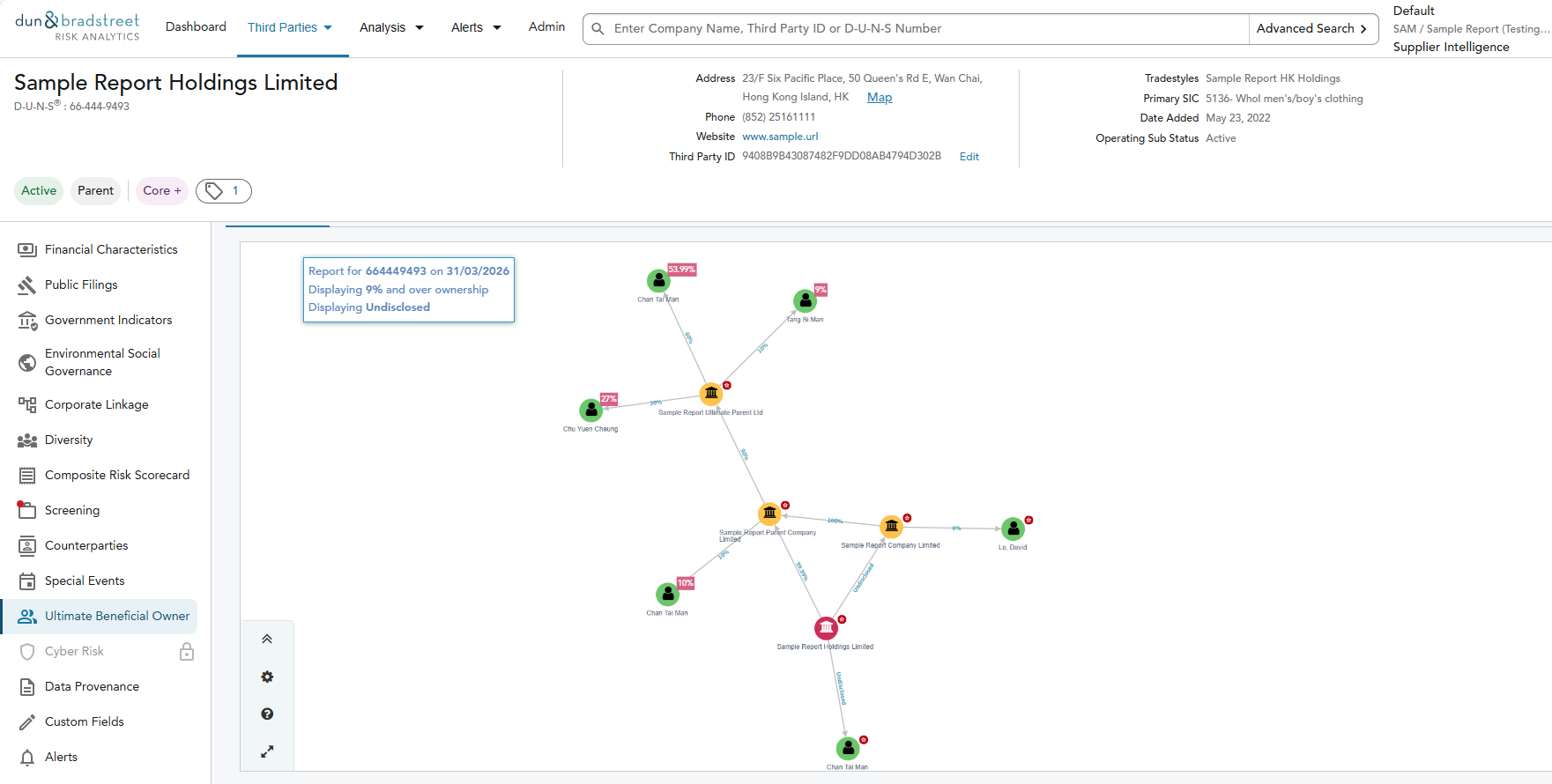1552x784 pixels.
Task: Click the tag icon badge showing 1
Action: click(x=223, y=191)
